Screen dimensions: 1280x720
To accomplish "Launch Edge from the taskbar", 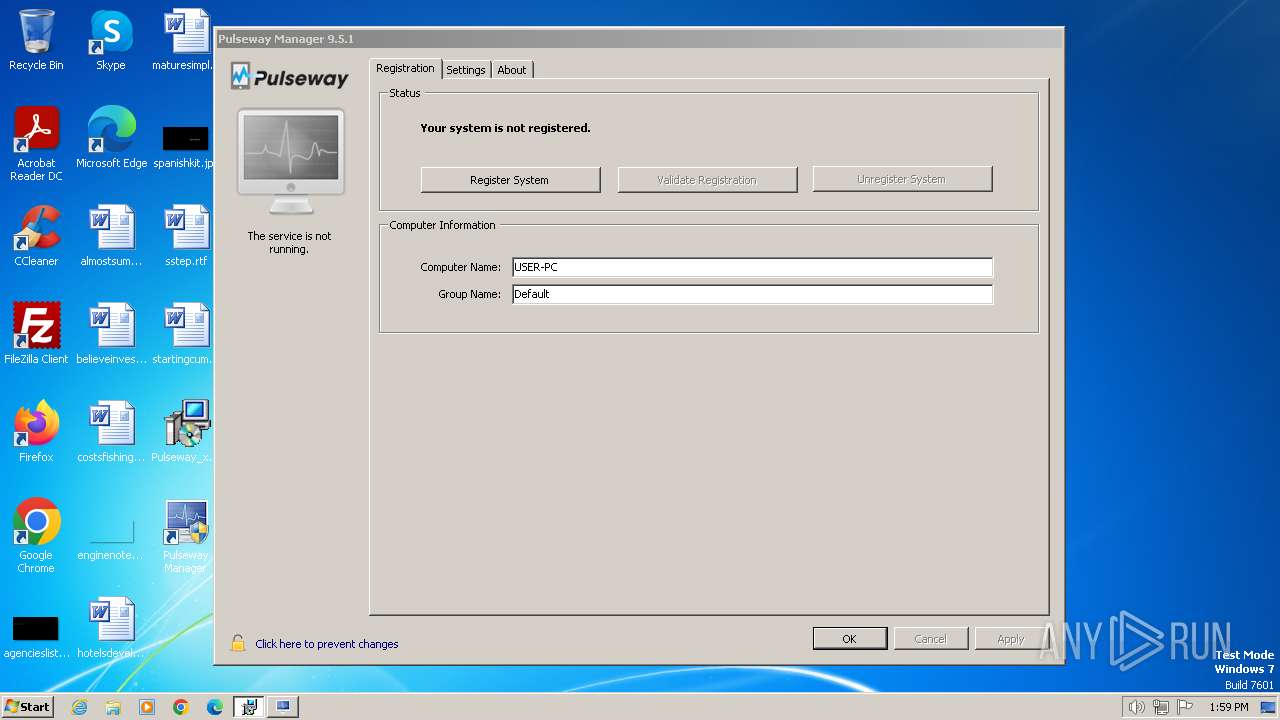I will (x=215, y=707).
